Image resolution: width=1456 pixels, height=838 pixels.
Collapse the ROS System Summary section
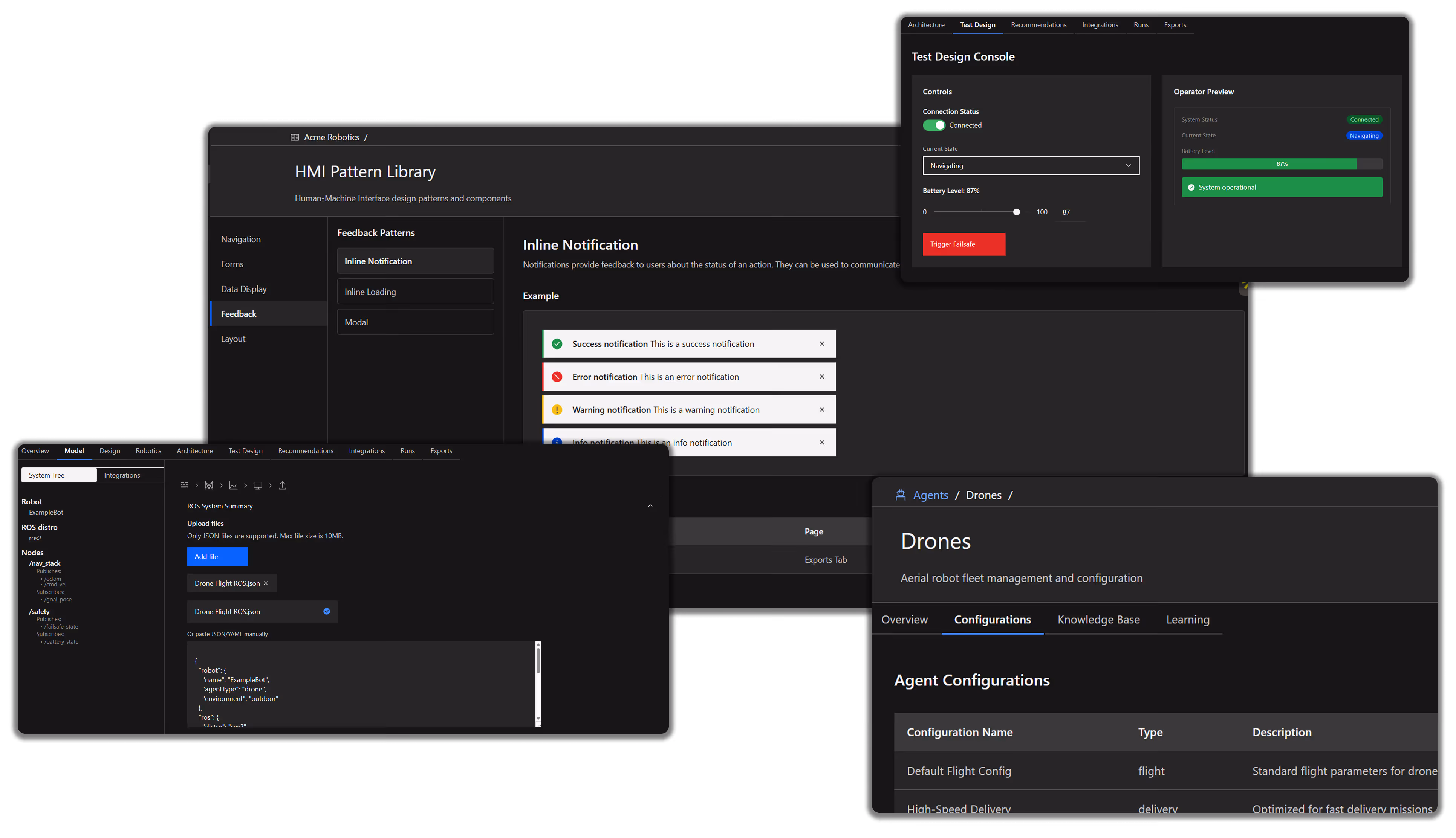[650, 506]
